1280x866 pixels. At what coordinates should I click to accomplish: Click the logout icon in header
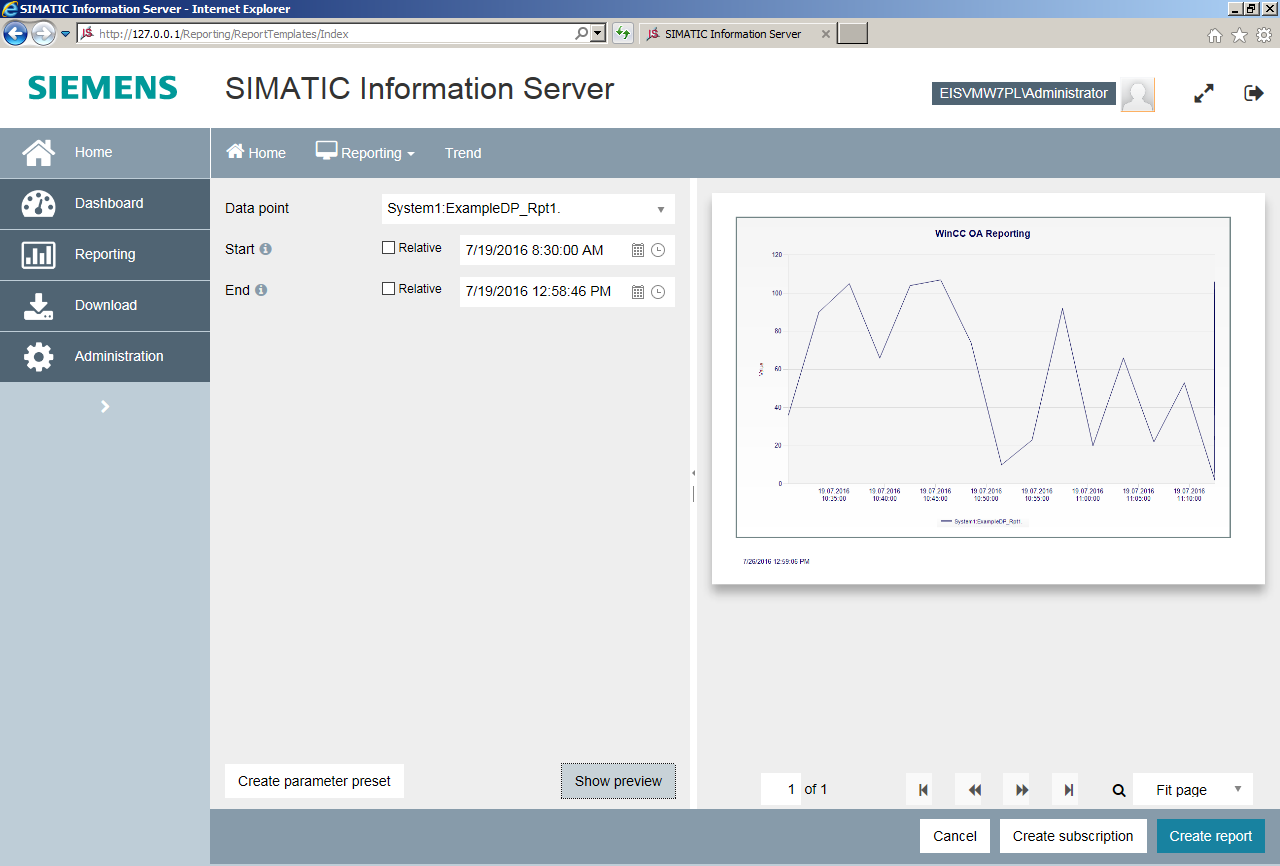[1253, 93]
